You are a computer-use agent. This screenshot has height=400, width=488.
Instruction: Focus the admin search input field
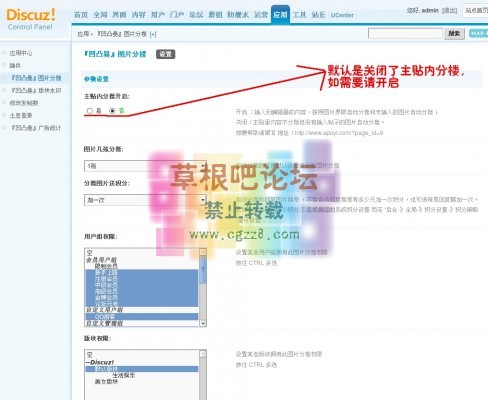point(405,33)
